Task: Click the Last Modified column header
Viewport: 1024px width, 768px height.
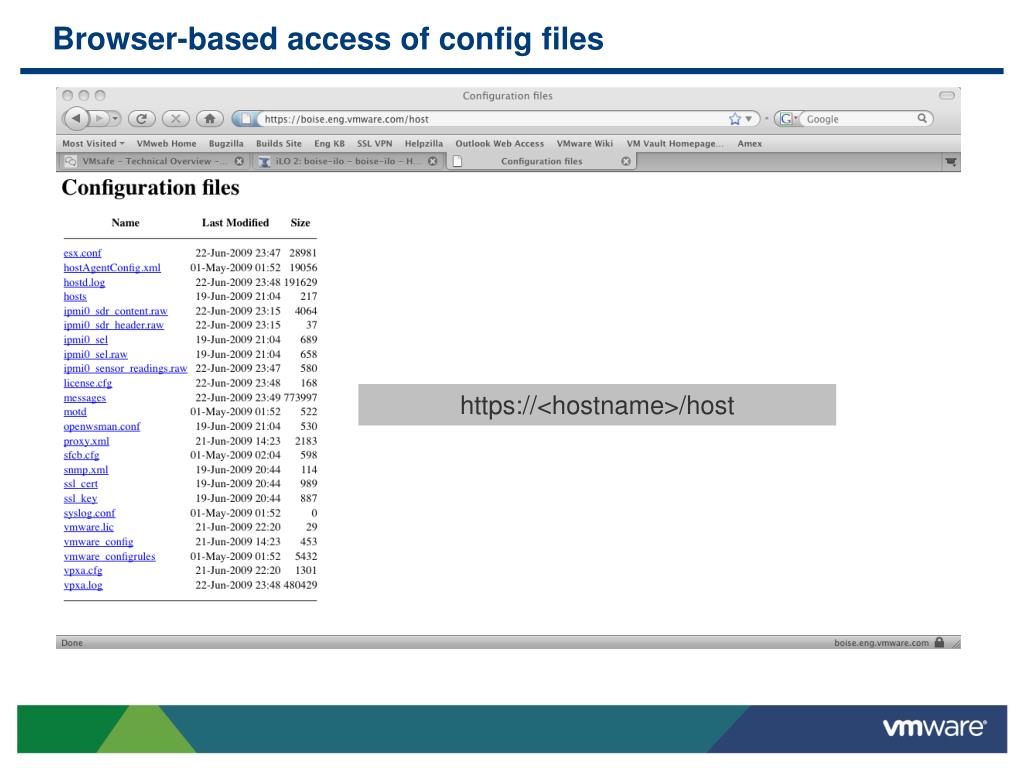Action: click(235, 223)
